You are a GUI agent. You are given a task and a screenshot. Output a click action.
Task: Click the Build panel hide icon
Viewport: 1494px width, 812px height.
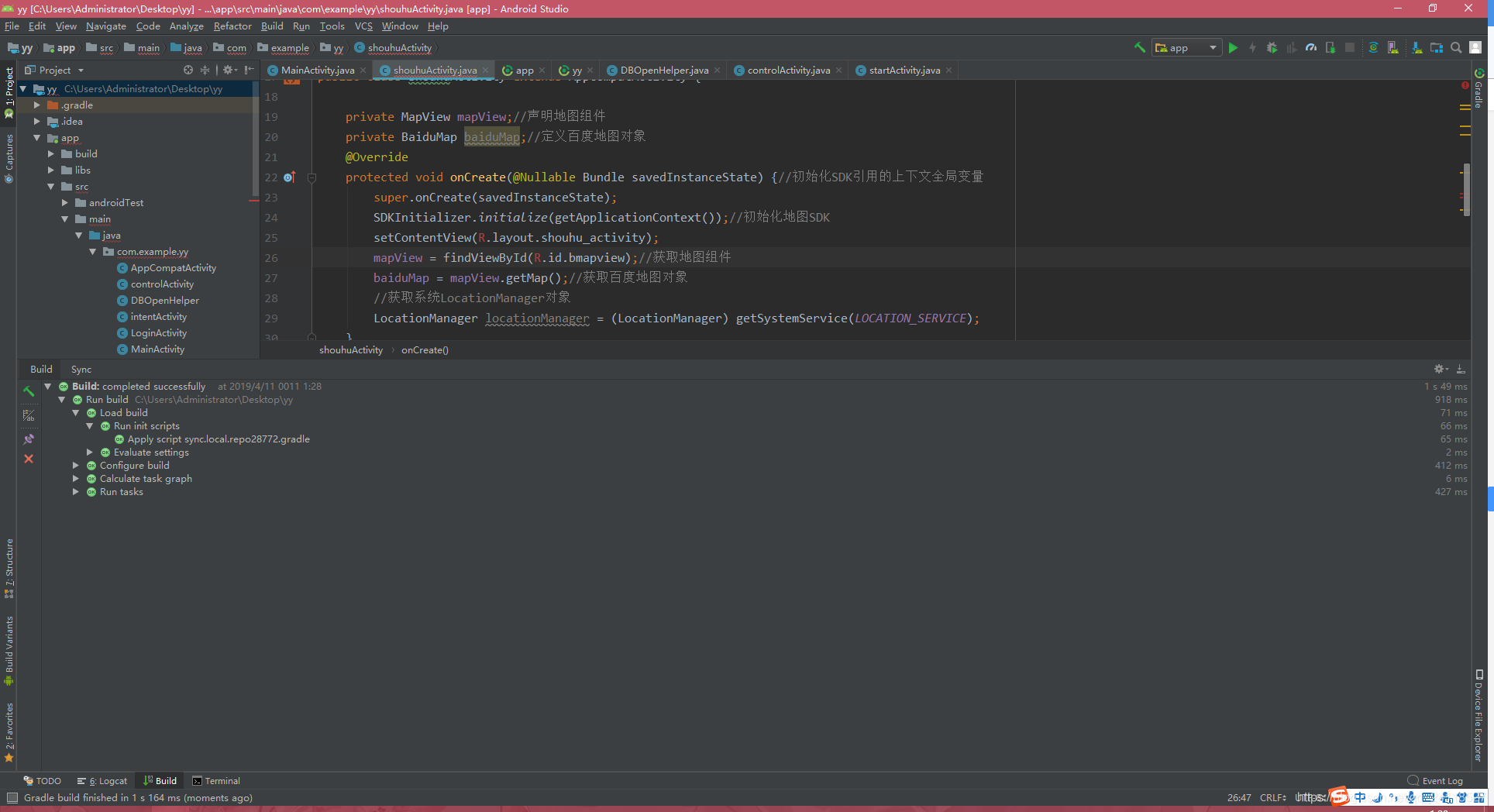tap(1461, 369)
